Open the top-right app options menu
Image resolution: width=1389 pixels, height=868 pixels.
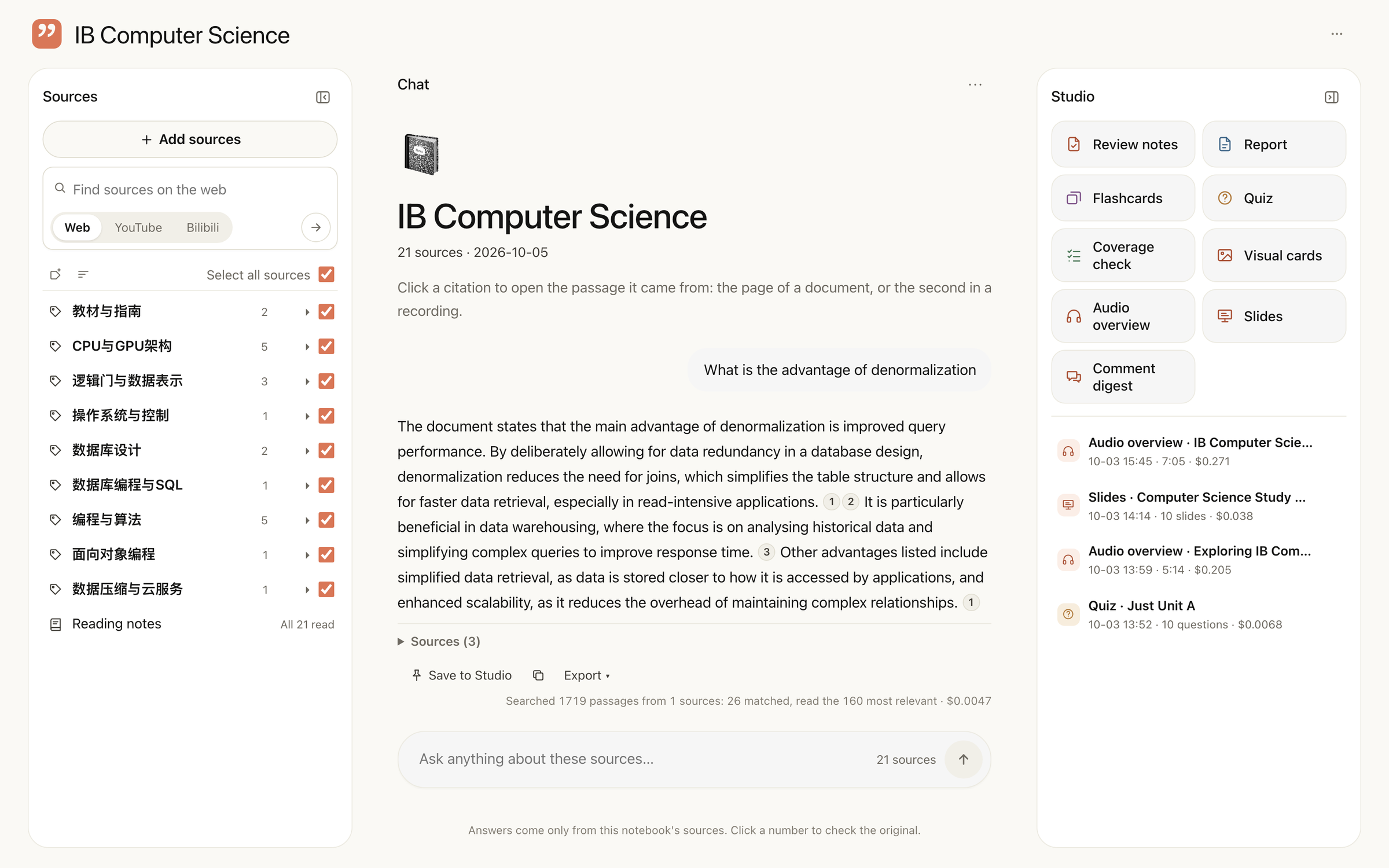tap(1336, 34)
